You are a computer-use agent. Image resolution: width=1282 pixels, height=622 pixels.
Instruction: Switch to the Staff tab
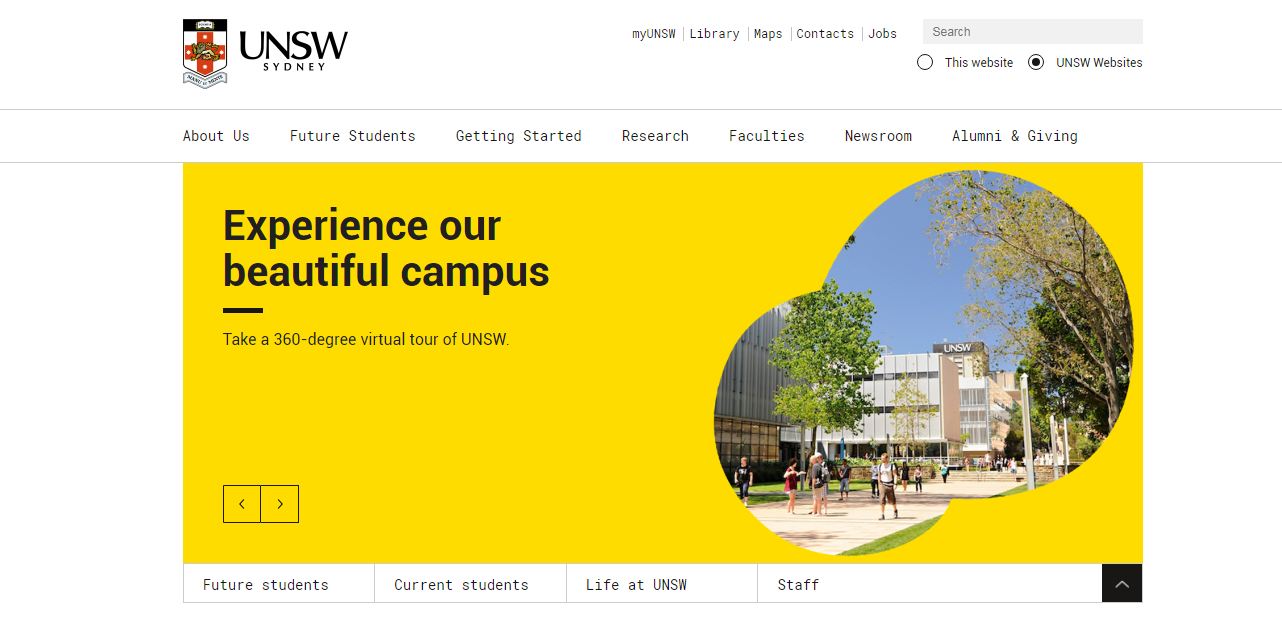(x=798, y=584)
